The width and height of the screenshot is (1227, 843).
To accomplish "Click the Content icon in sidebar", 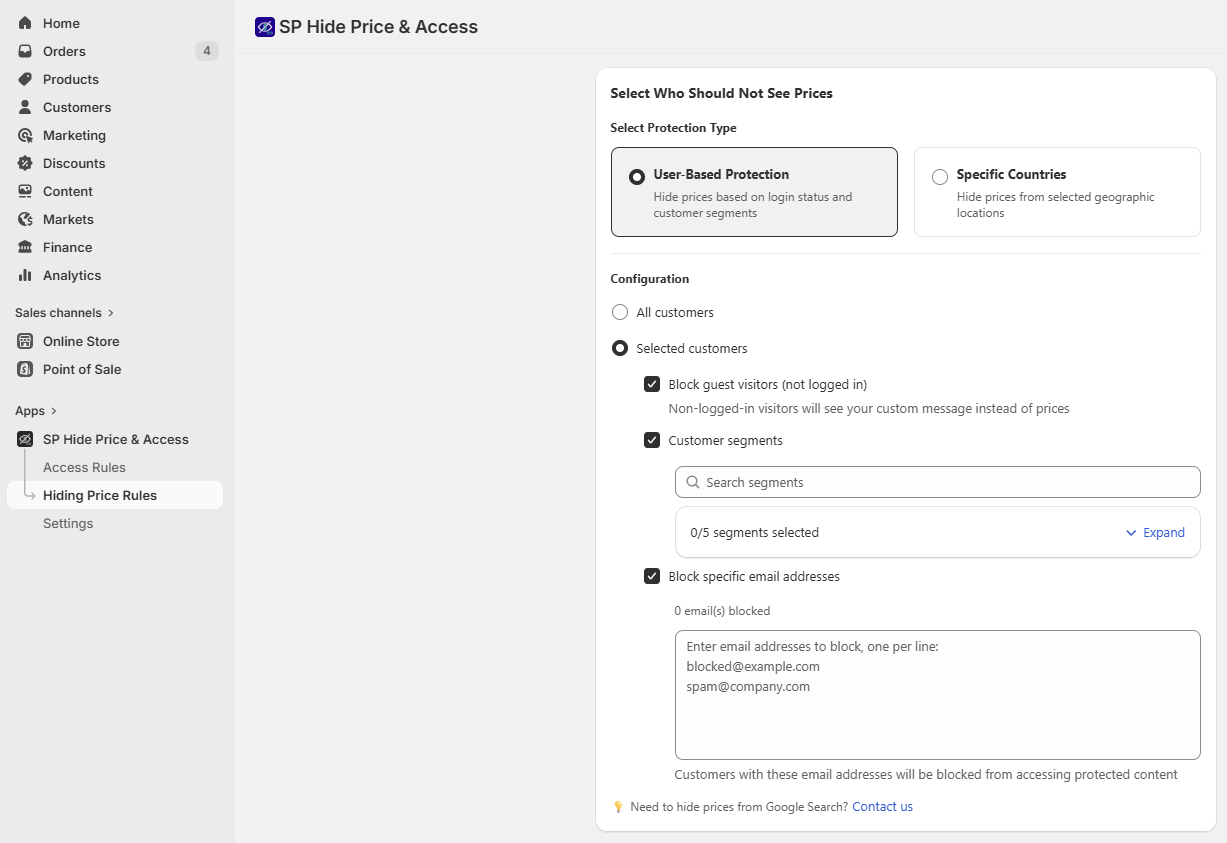I will [x=25, y=191].
